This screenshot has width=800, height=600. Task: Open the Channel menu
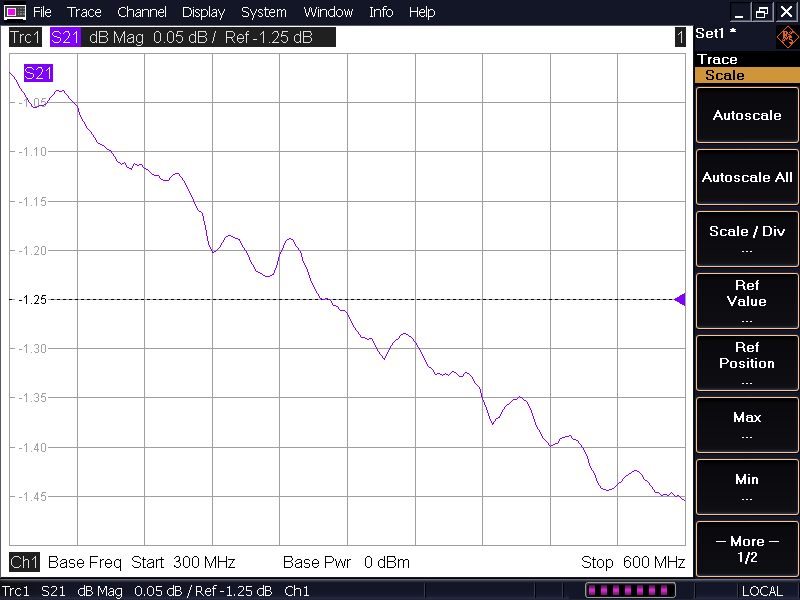[141, 12]
